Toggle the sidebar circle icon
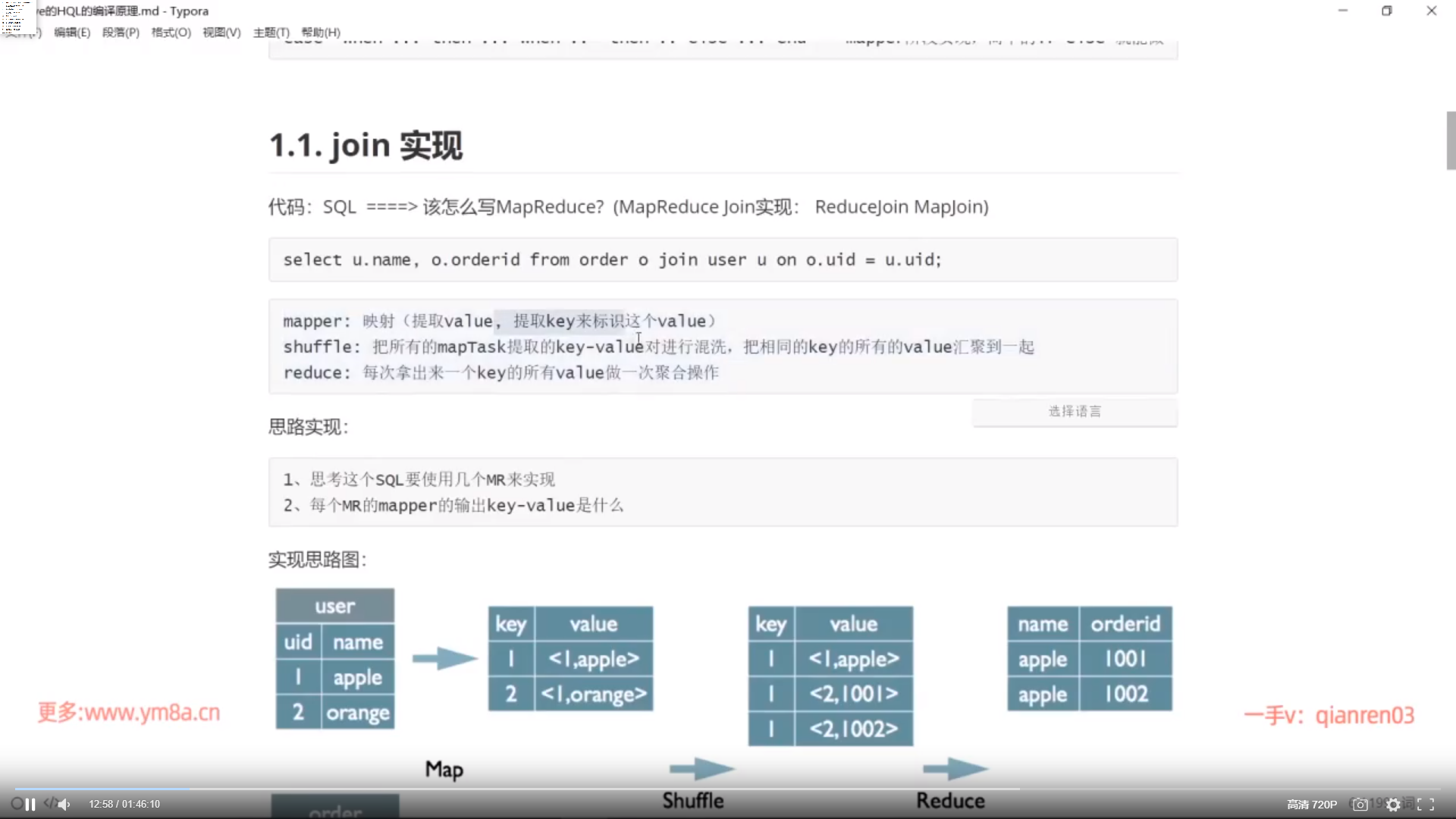Viewport: 1456px width, 819px height. pyautogui.click(x=17, y=803)
